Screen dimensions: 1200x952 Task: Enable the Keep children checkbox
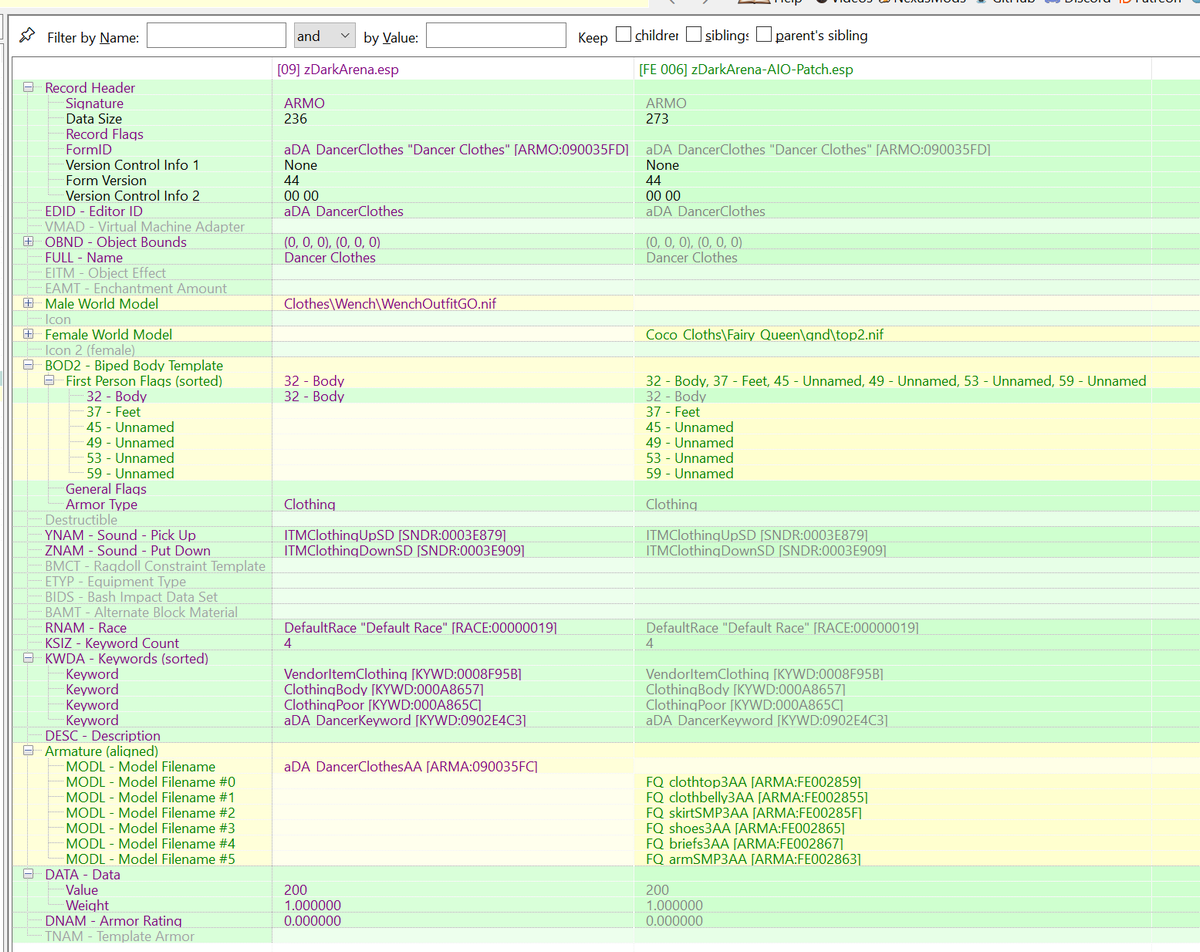click(x=623, y=35)
